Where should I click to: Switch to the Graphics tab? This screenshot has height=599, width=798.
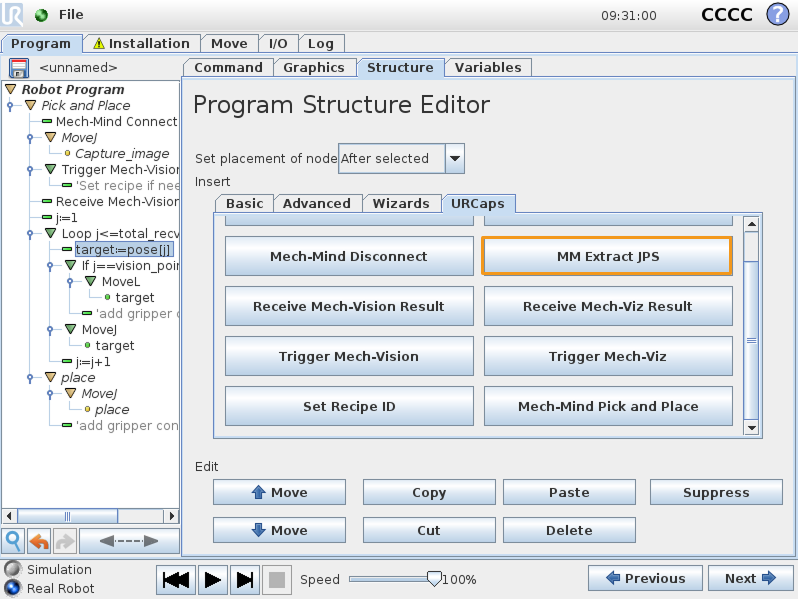(x=314, y=68)
